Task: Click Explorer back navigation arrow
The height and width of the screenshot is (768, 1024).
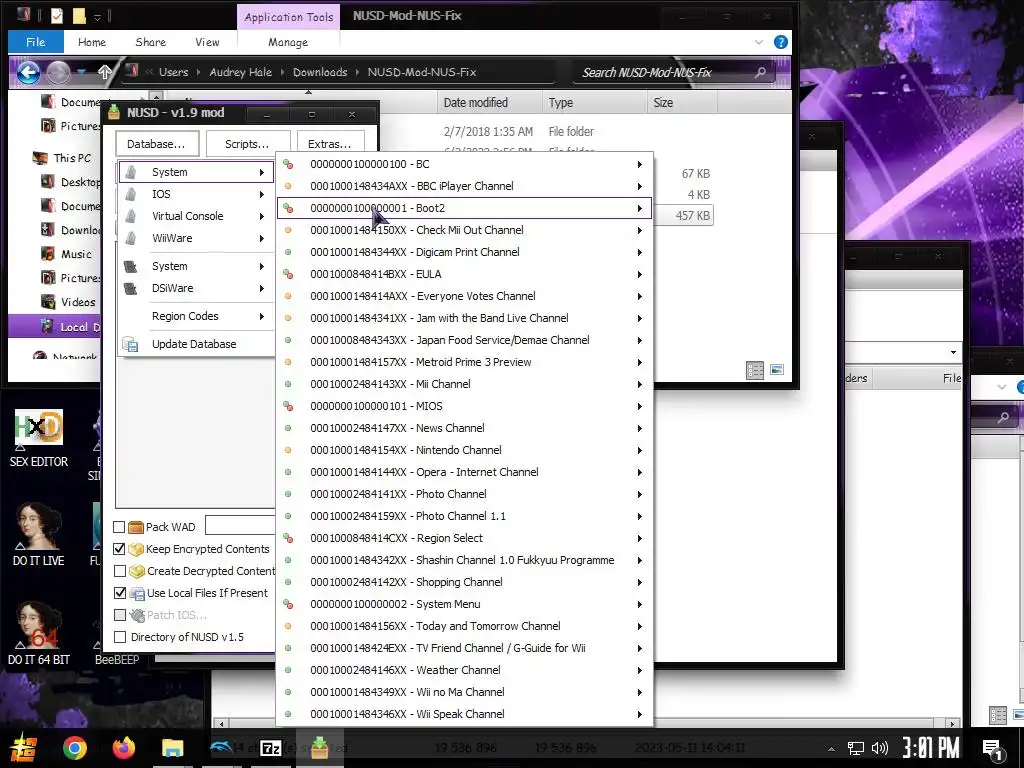Action: (x=28, y=72)
